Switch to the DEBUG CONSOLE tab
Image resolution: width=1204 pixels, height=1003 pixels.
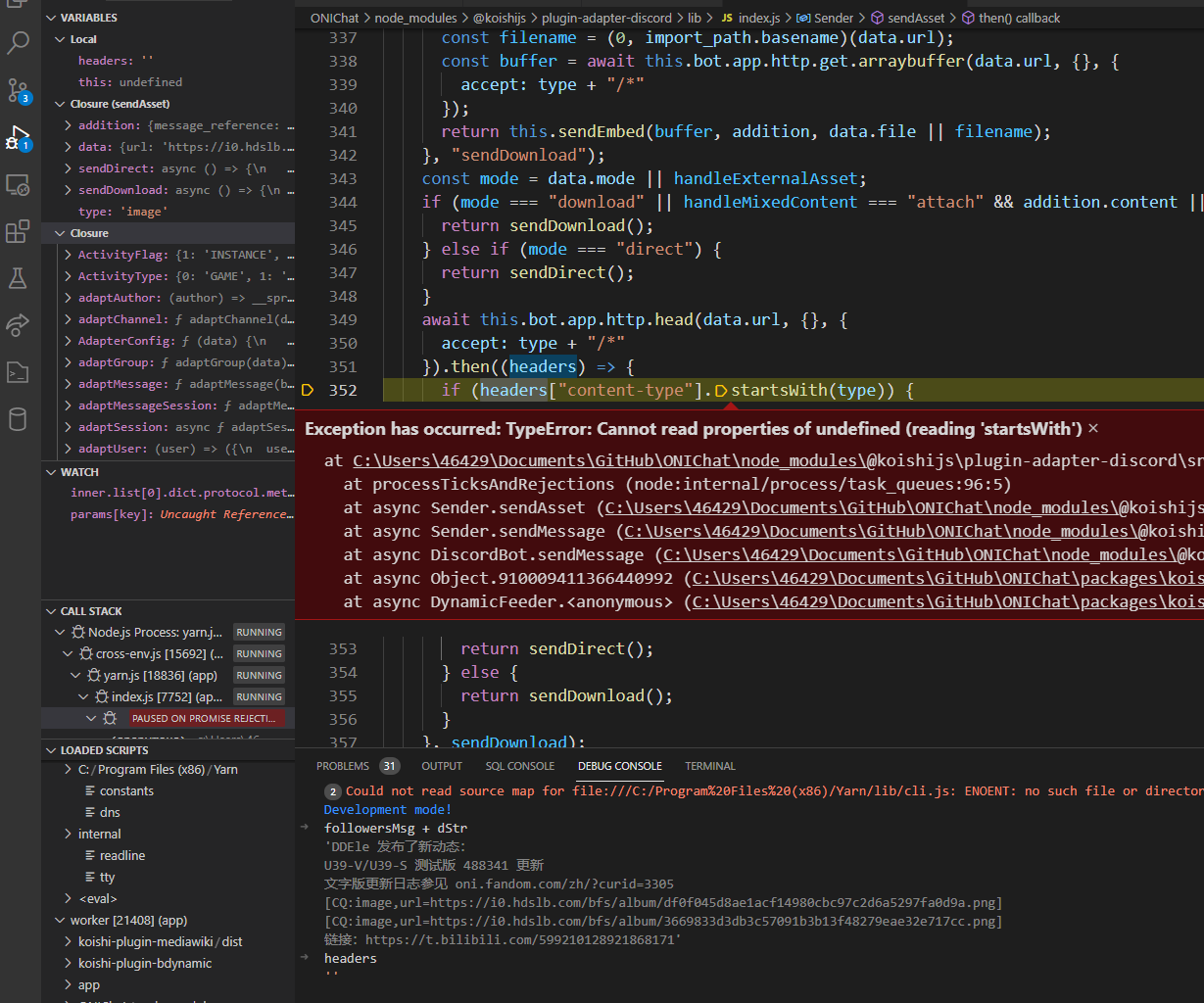click(x=620, y=766)
